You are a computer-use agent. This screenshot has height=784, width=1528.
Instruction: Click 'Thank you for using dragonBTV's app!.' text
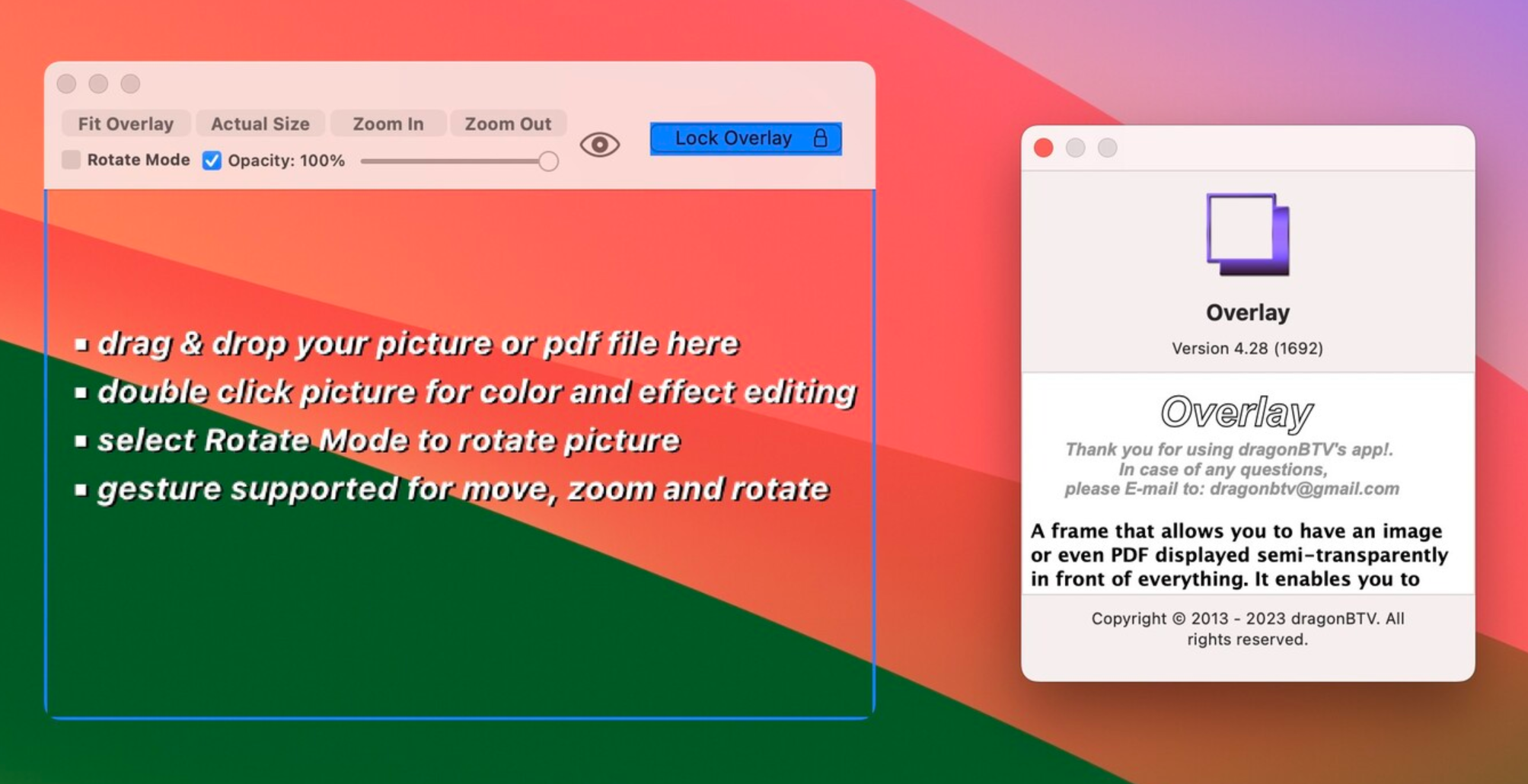coord(1229,449)
